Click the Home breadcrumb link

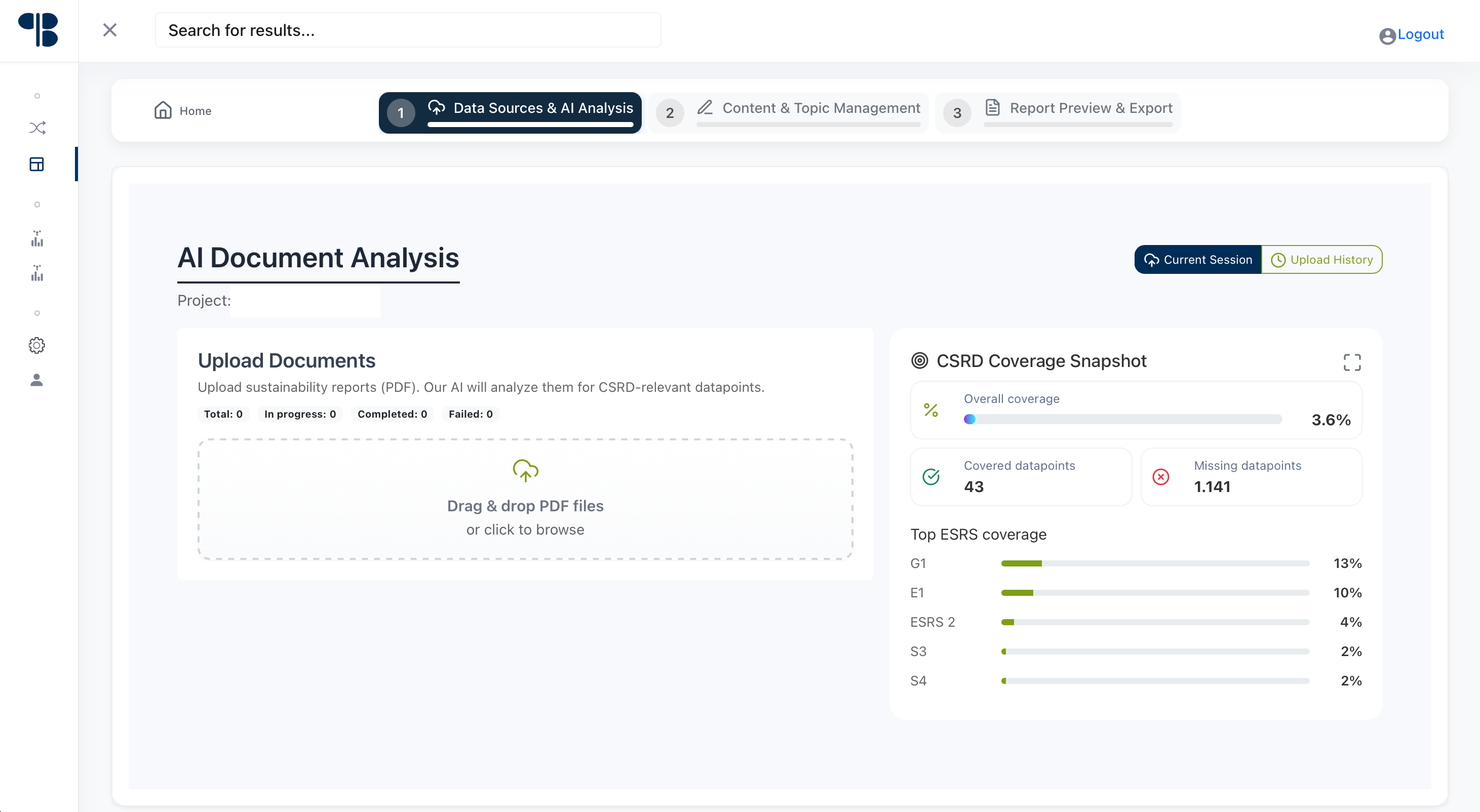pyautogui.click(x=183, y=111)
